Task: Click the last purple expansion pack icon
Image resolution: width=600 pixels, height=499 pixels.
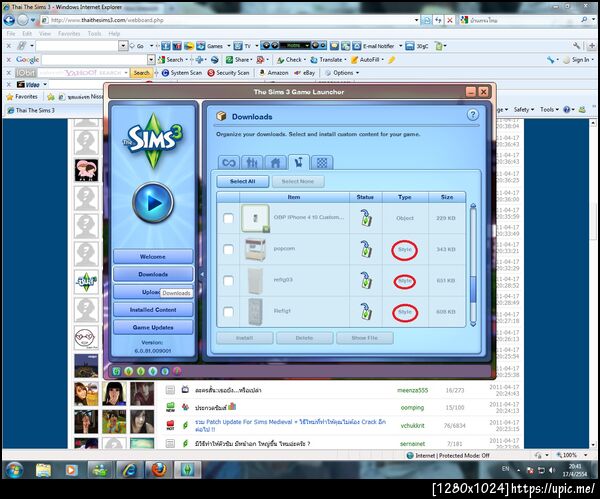Action: tap(177, 371)
